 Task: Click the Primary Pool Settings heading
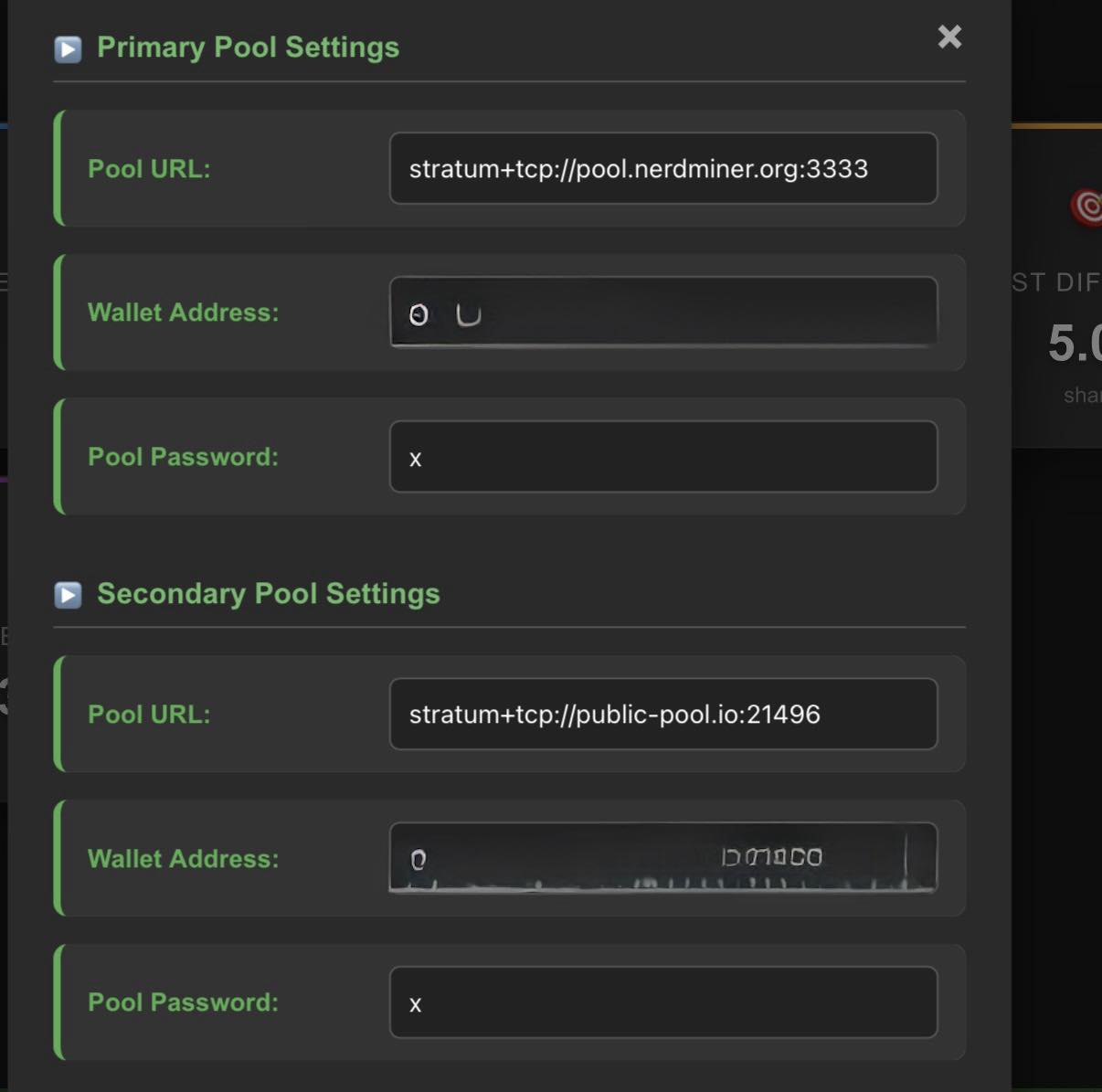coord(248,48)
